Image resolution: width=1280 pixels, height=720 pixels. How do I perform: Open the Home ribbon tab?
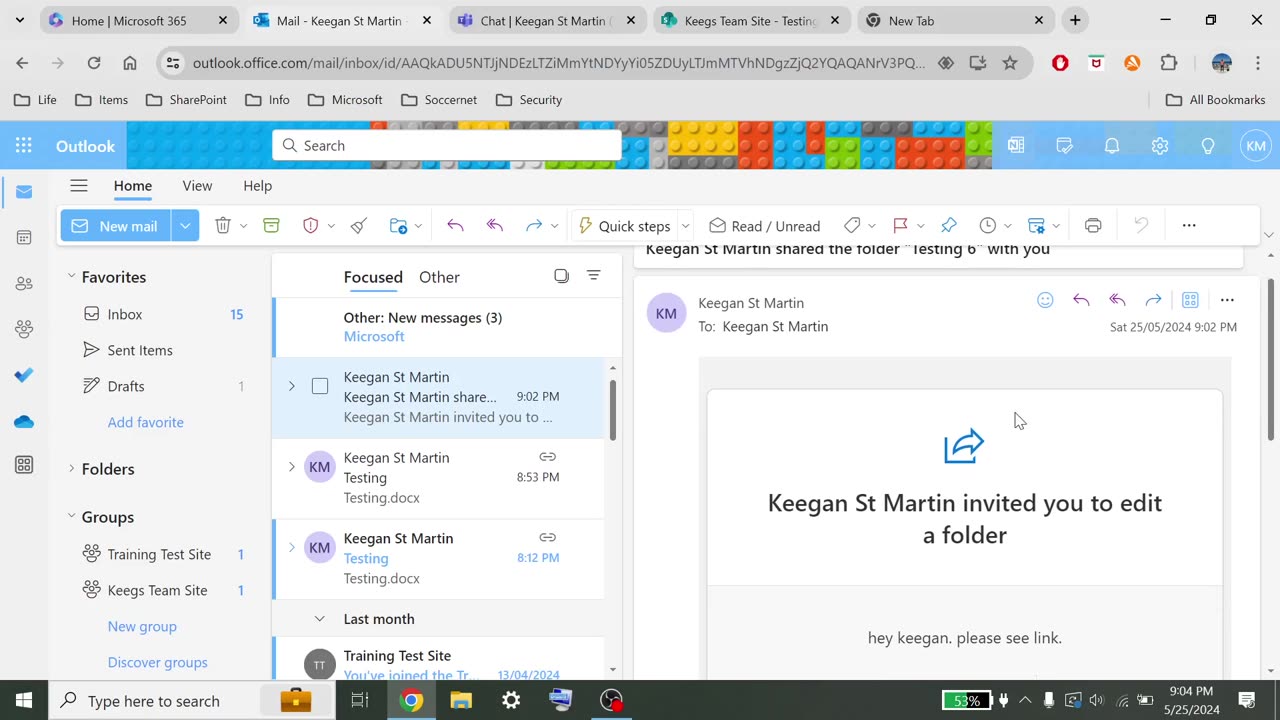pos(133,185)
